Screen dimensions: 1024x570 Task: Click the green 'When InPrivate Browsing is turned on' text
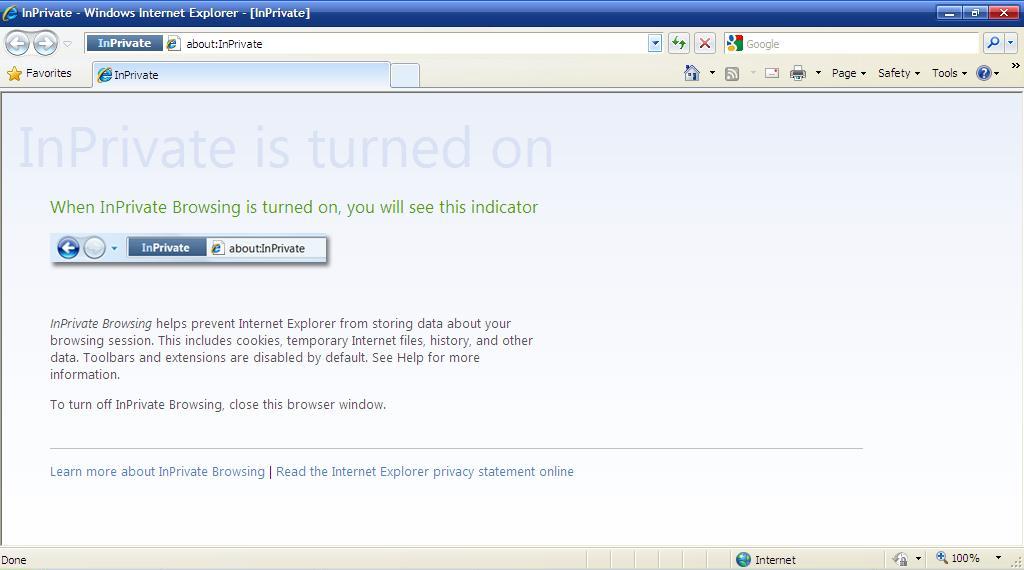click(294, 207)
